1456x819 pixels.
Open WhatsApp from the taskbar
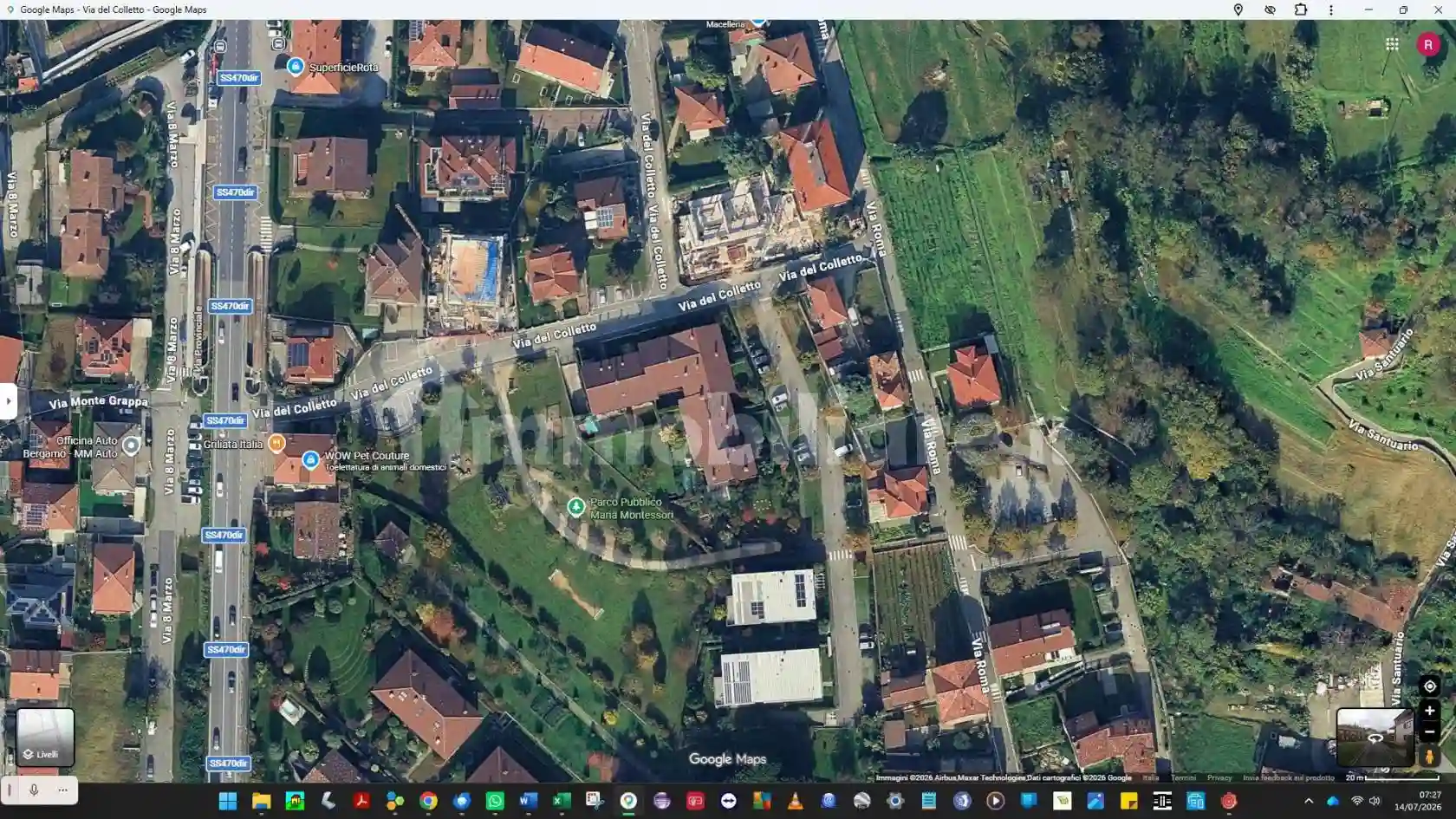[495, 801]
